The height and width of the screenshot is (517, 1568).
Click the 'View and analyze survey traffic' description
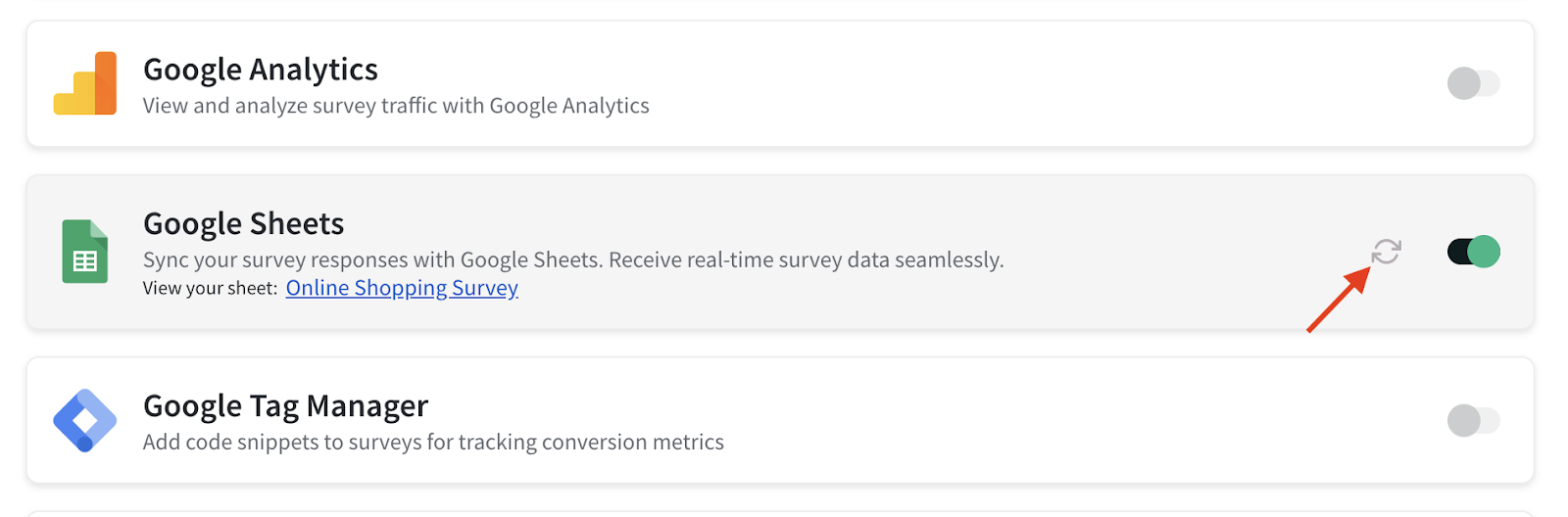coord(396,106)
